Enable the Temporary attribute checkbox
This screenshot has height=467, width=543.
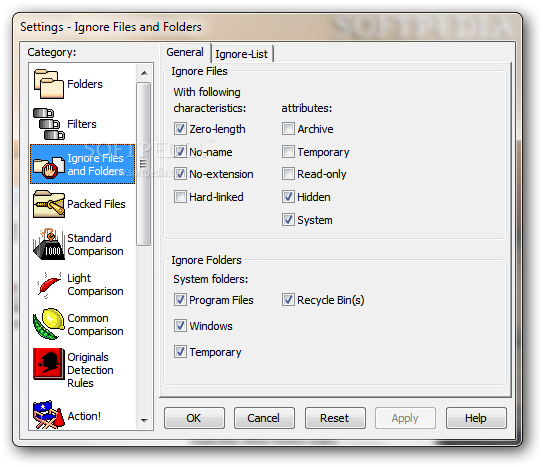click(x=288, y=152)
